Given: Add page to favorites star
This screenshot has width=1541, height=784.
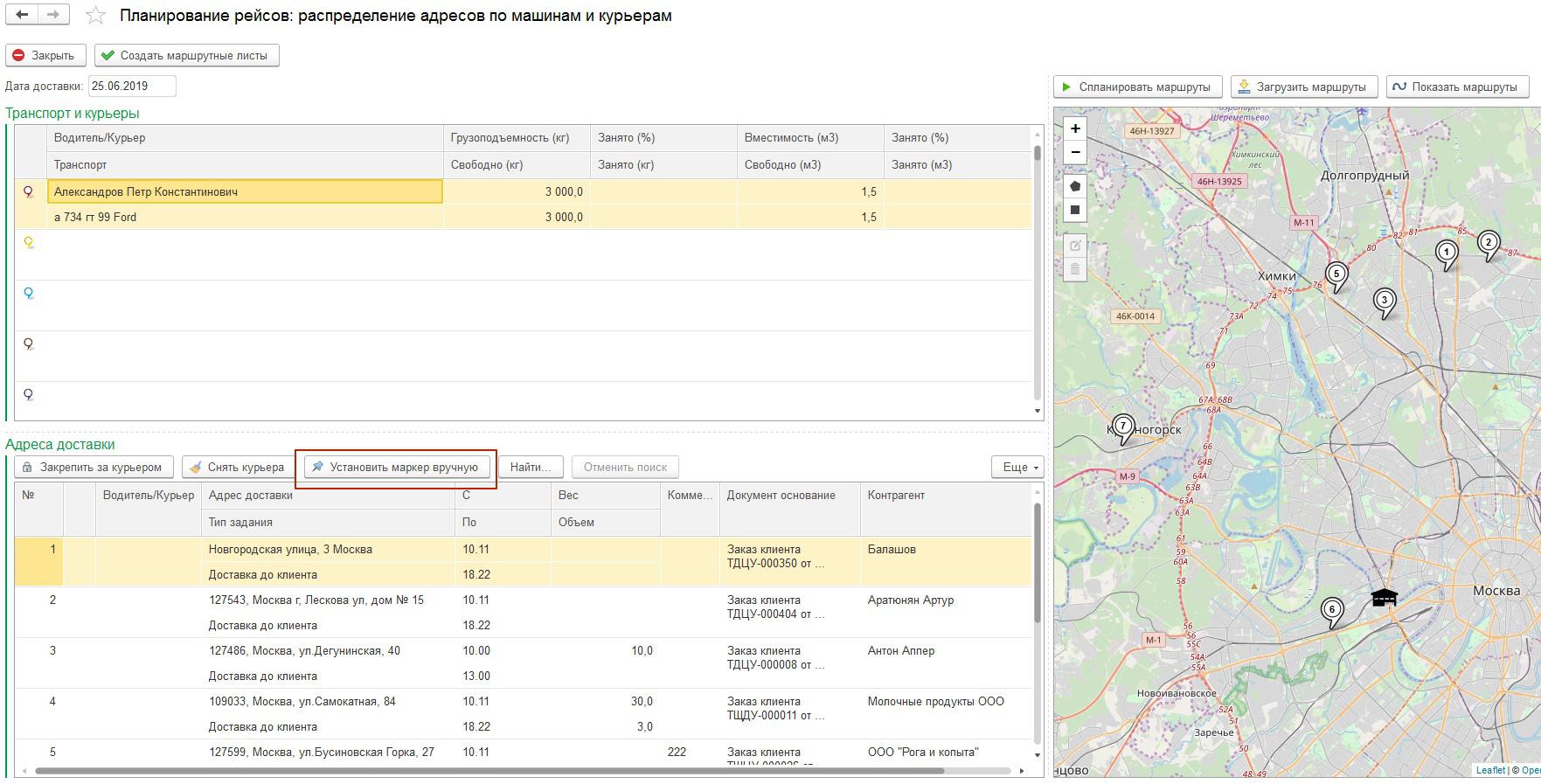Looking at the screenshot, I should (95, 16).
